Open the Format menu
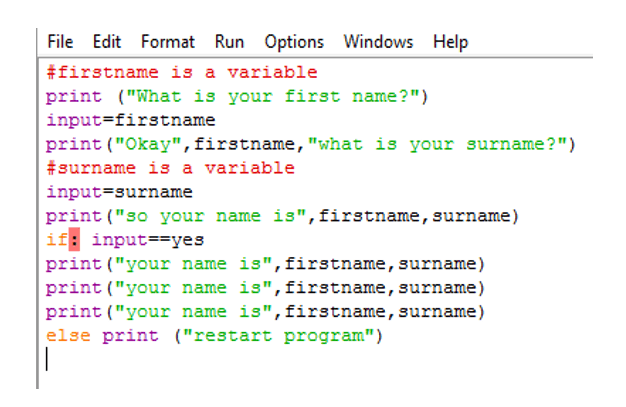 (167, 42)
